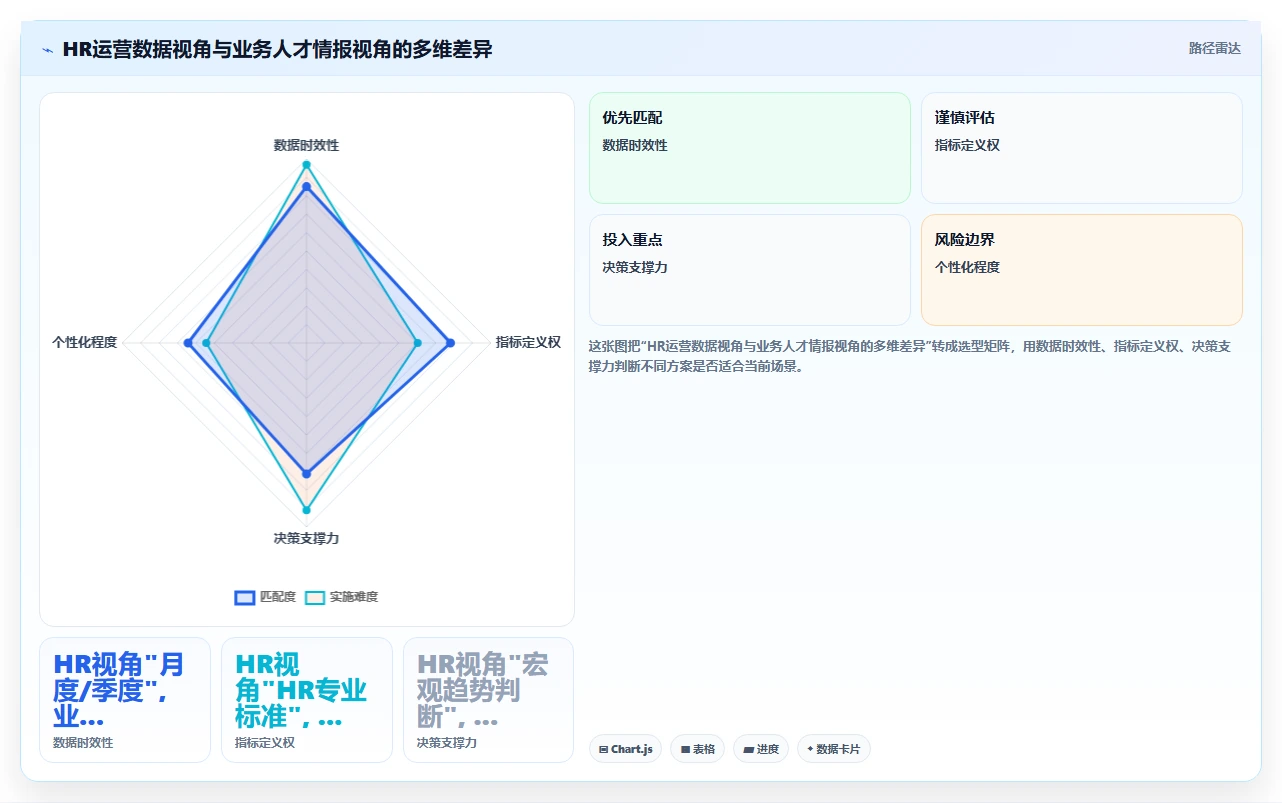Screen dimensions: 1282x803
Task: Click the 个性化程度 axis label on the radar
Action: (x=85, y=342)
